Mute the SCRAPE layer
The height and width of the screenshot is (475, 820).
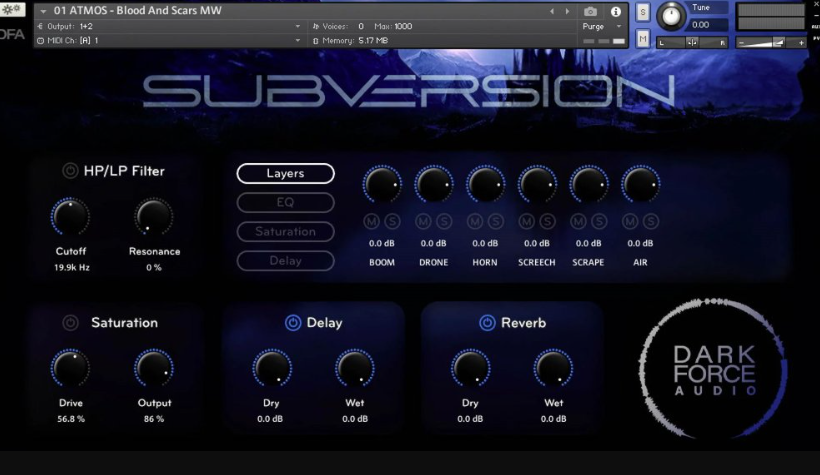(x=578, y=222)
